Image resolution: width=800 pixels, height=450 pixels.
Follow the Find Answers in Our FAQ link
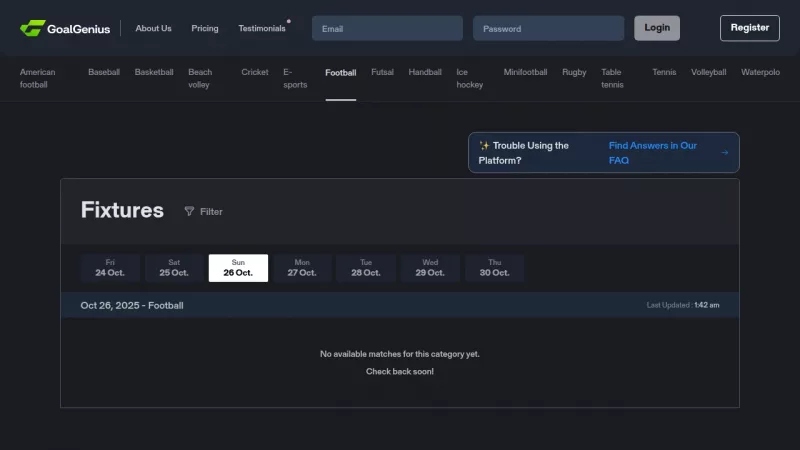[653, 153]
